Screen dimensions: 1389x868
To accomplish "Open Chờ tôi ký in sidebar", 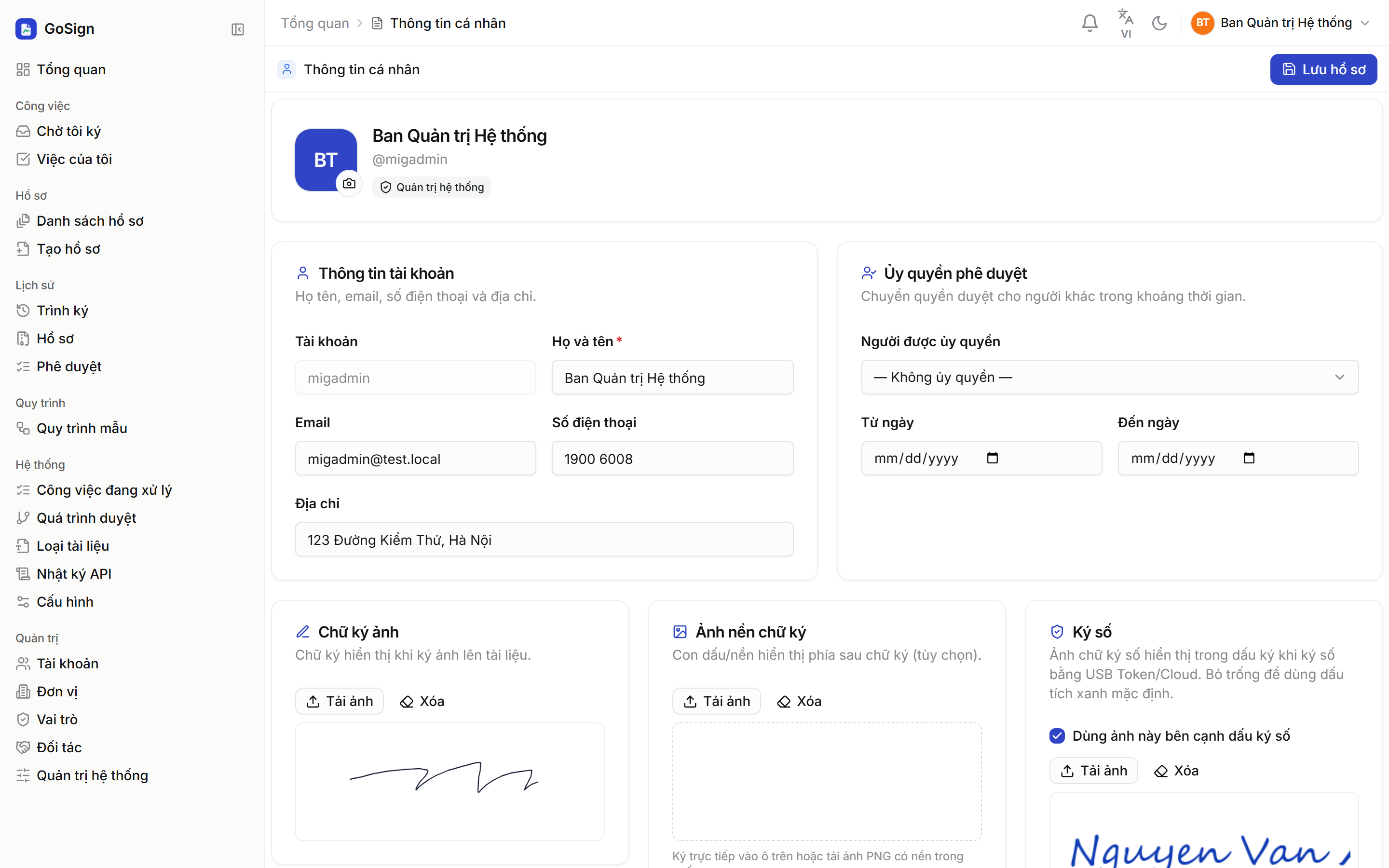I will pyautogui.click(x=69, y=132).
